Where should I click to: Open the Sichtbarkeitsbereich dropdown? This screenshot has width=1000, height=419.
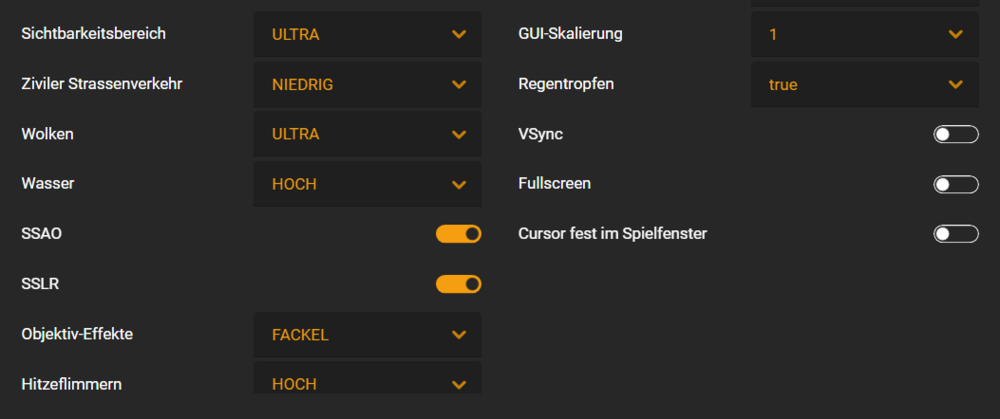tap(367, 34)
